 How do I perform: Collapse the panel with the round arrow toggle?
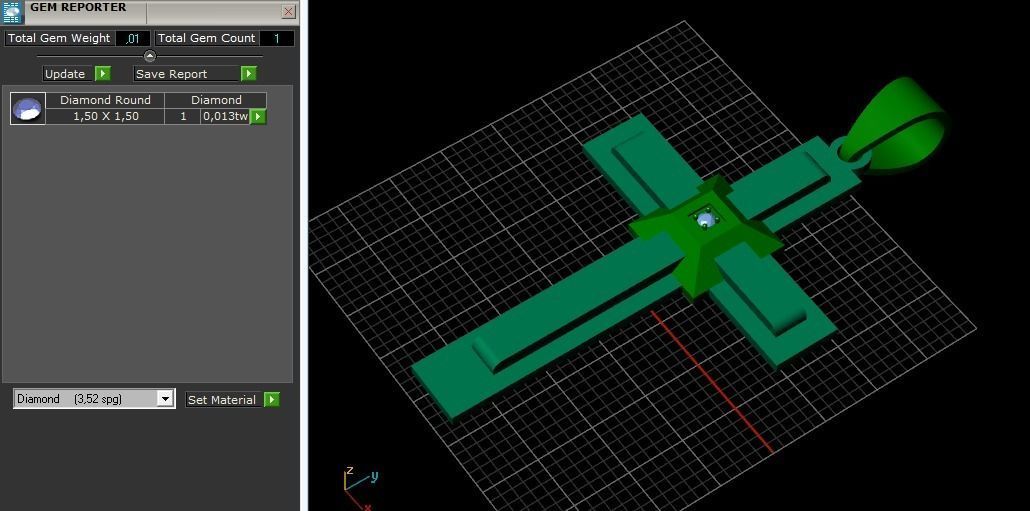click(x=150, y=56)
